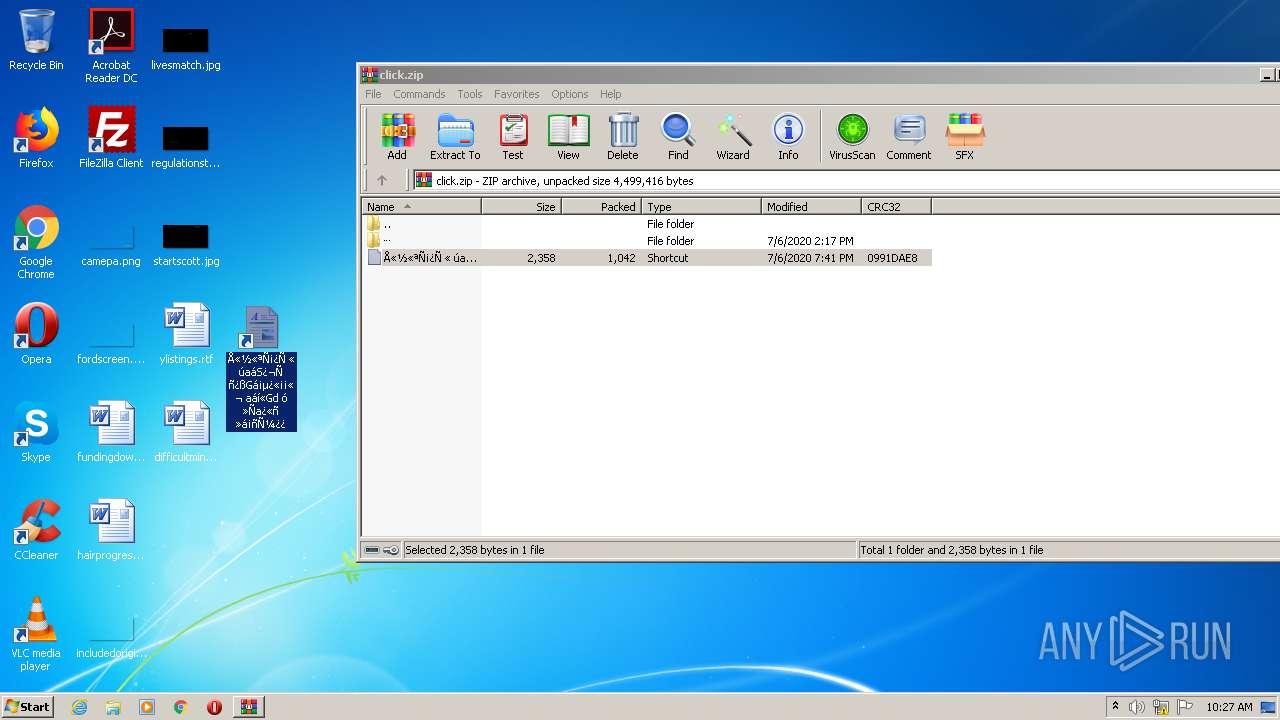This screenshot has width=1280, height=720.
Task: Click the Add toolbar icon in WinRAR
Action: (x=397, y=137)
